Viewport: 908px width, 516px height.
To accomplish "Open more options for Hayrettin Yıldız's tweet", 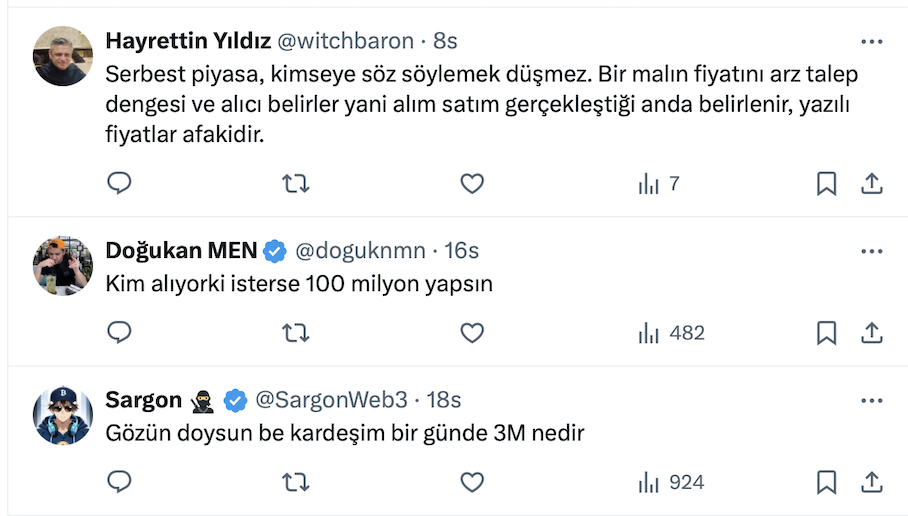I will tap(871, 41).
